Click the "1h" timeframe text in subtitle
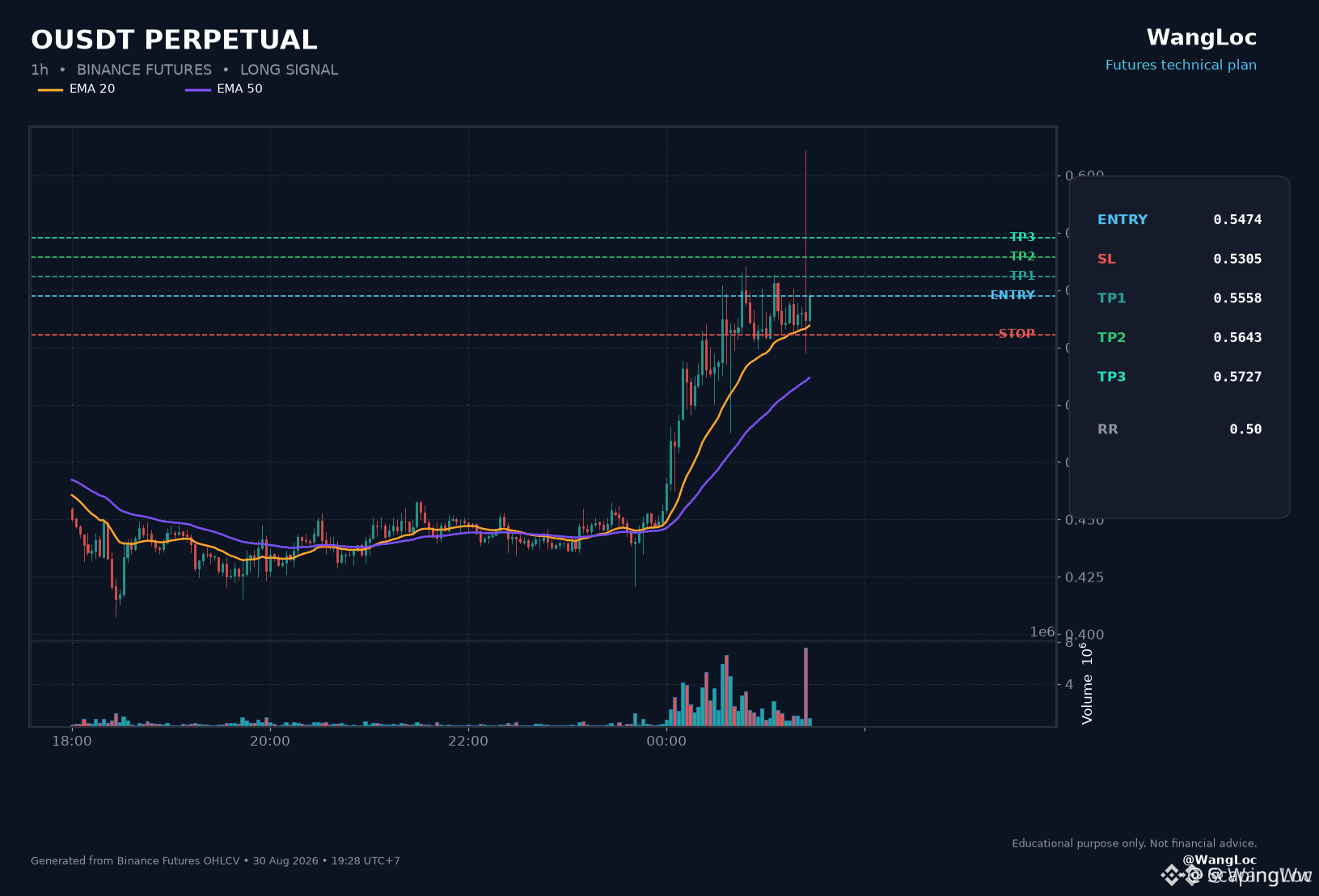The image size is (1319, 896). coord(40,70)
